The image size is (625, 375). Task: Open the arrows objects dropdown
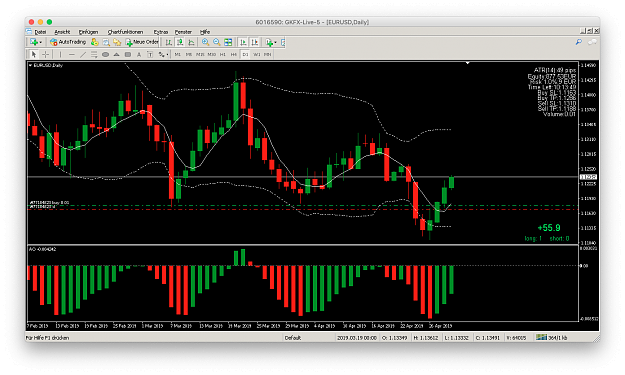[163, 55]
